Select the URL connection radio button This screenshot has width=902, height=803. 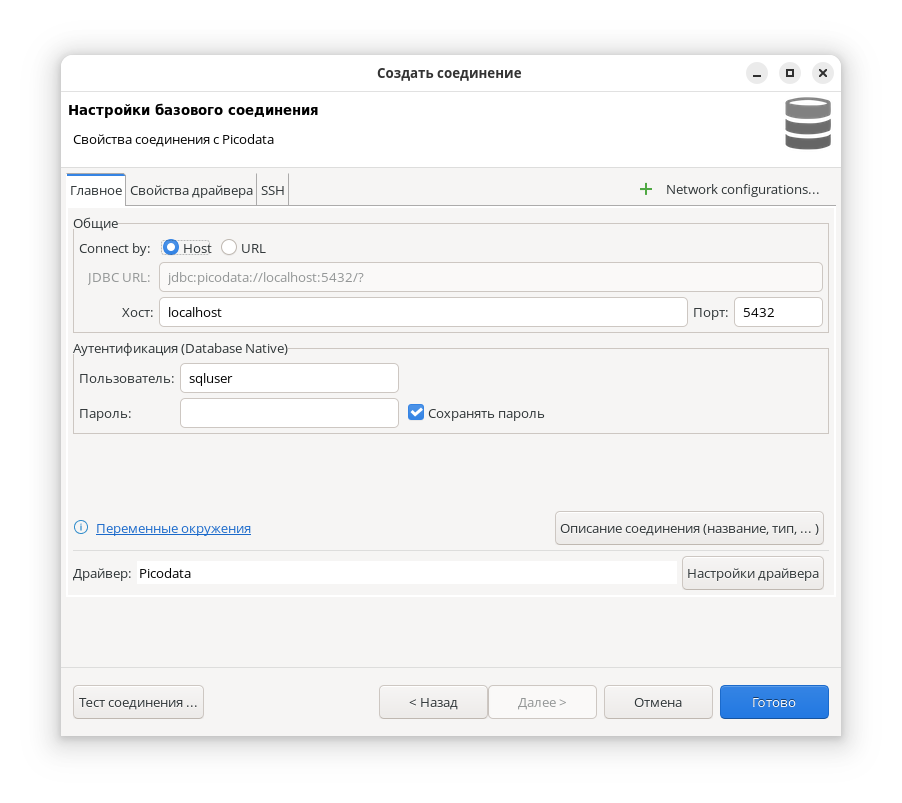coord(228,247)
